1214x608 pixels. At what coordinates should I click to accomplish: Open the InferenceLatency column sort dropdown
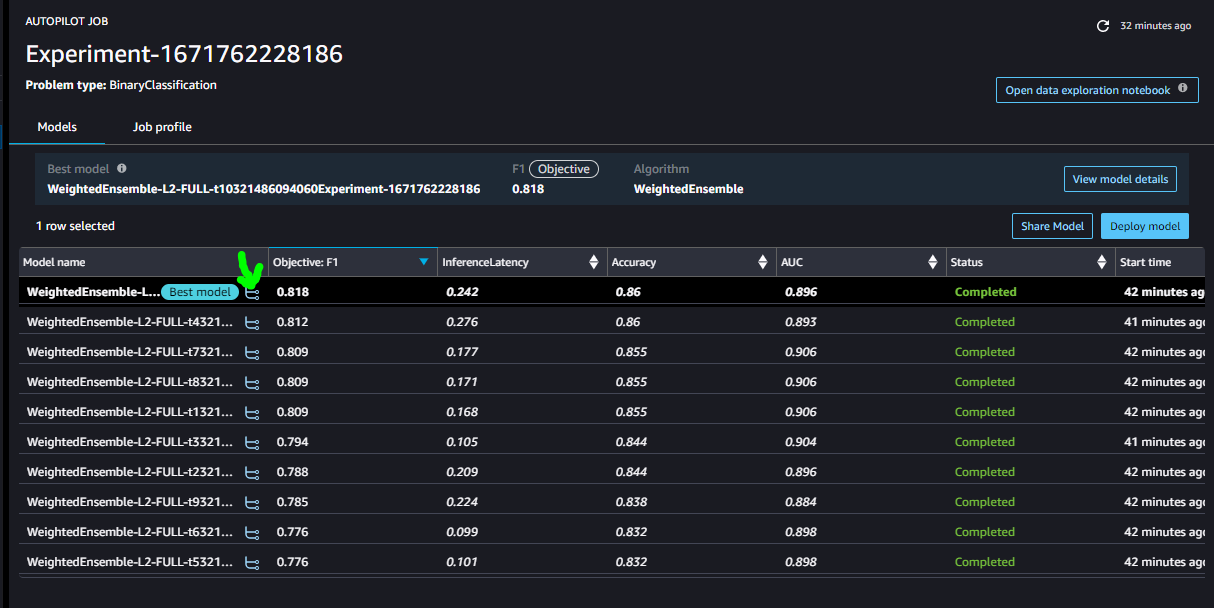594,261
